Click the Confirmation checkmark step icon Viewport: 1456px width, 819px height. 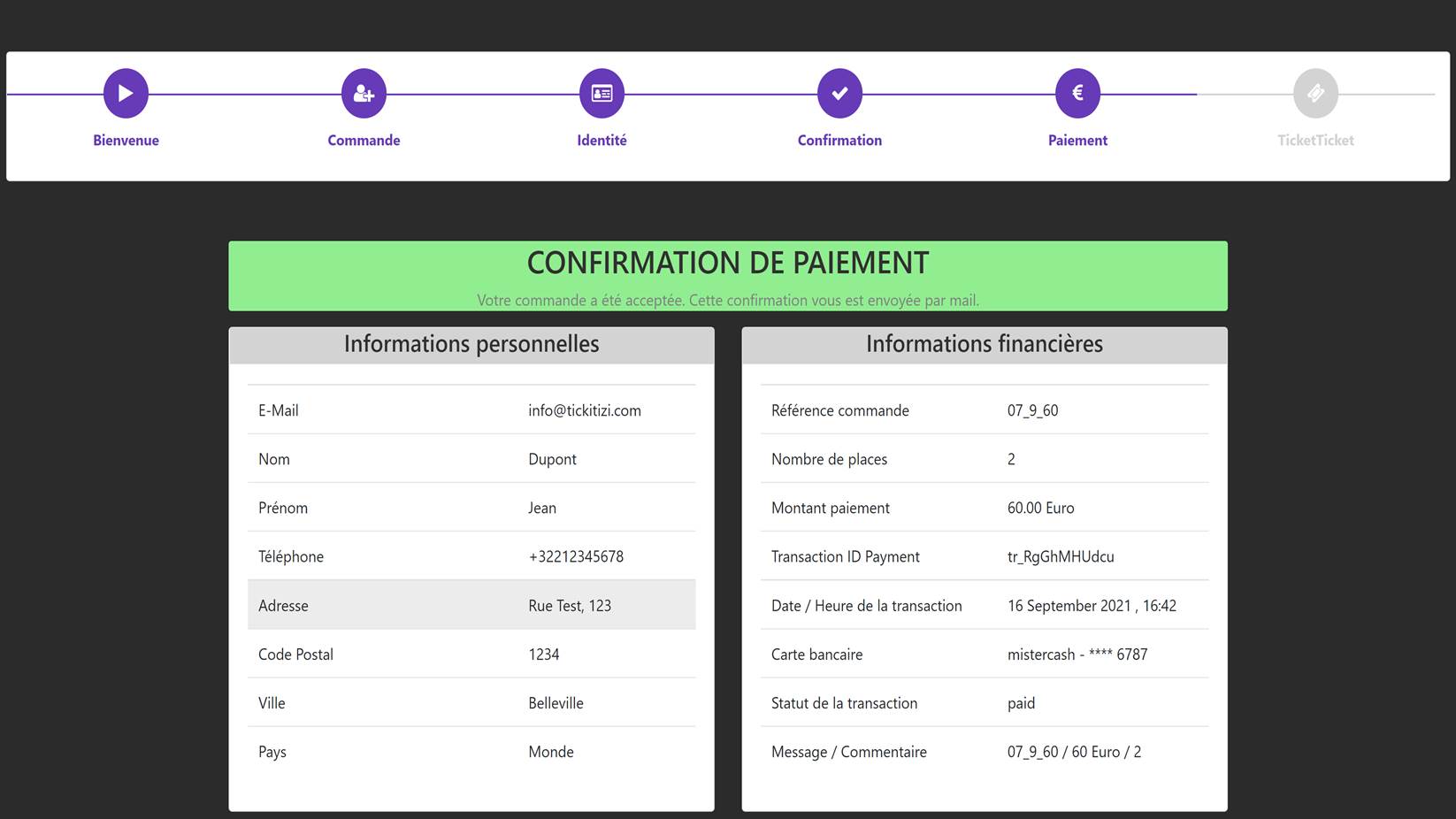point(839,93)
